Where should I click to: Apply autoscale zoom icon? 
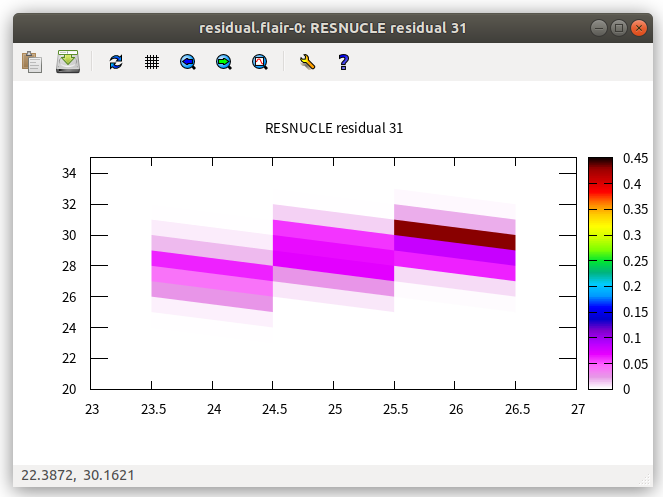(x=260, y=62)
